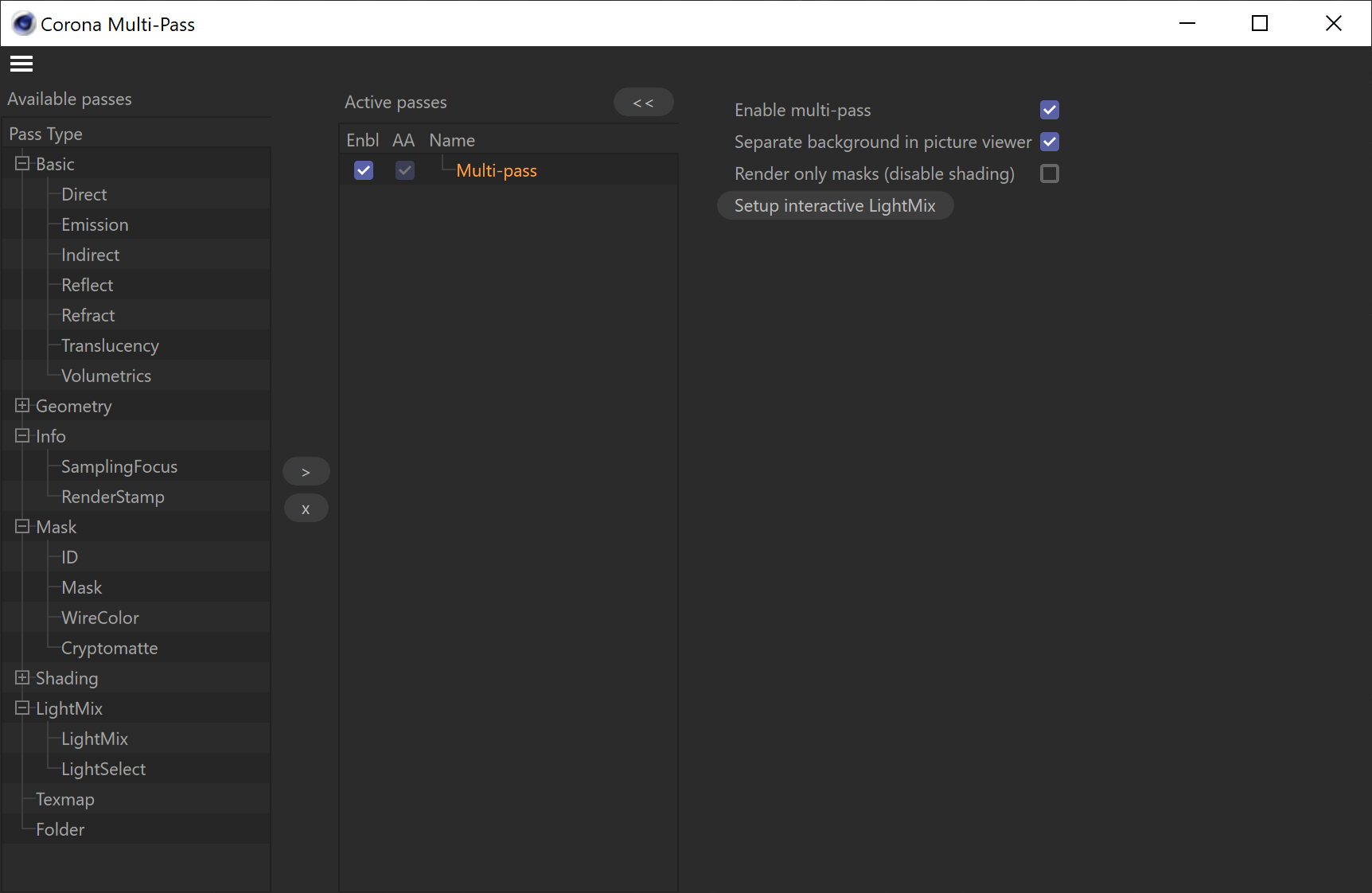Viewport: 1372px width, 893px height.
Task: Click the add pass arrow button
Action: click(306, 472)
